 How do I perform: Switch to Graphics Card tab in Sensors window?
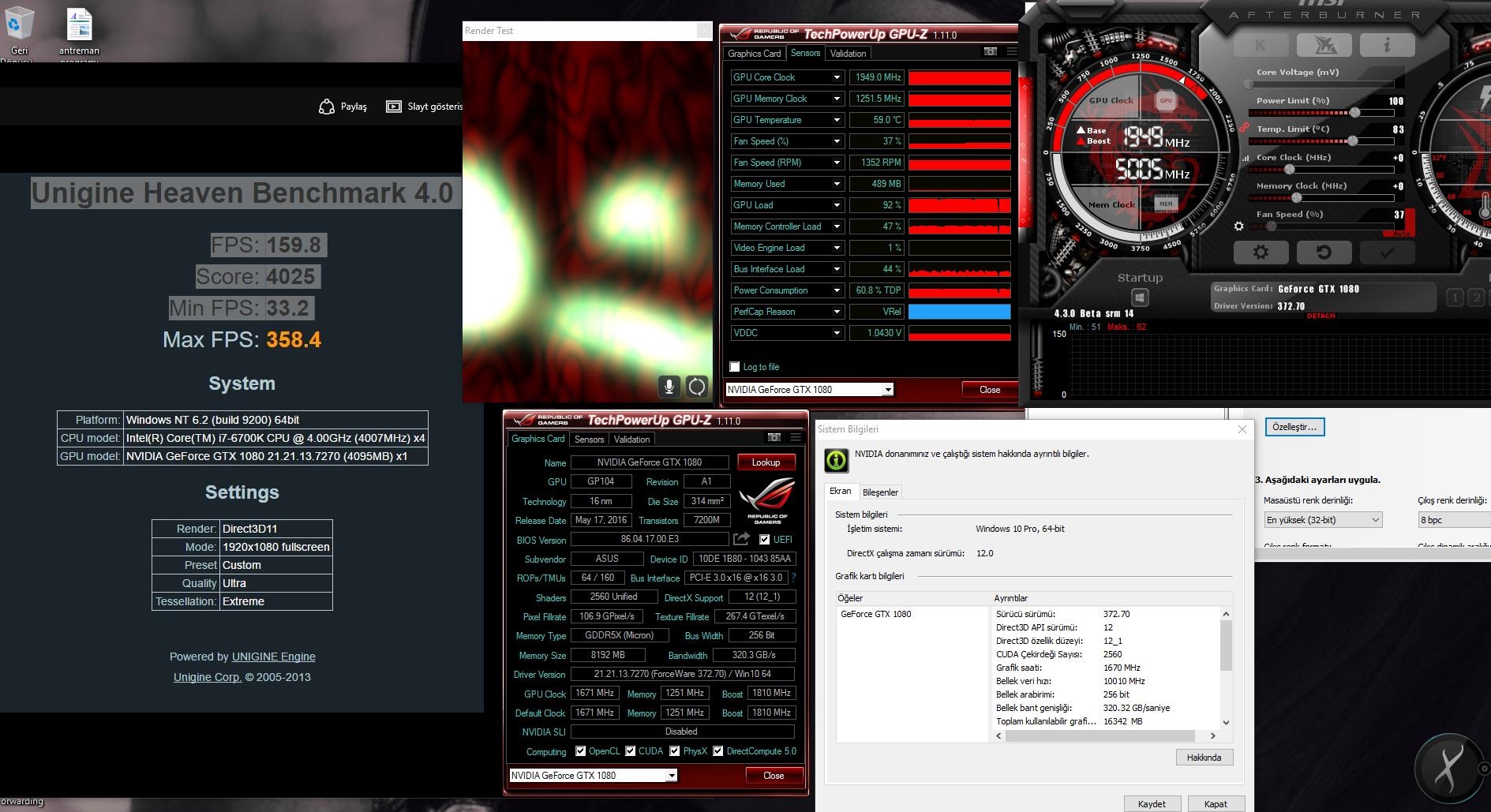754,54
